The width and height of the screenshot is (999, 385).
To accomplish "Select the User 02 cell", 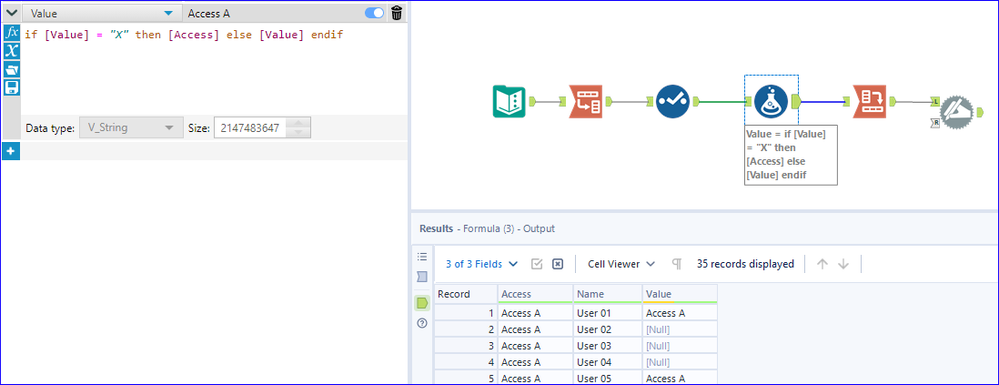I will 608,330.
